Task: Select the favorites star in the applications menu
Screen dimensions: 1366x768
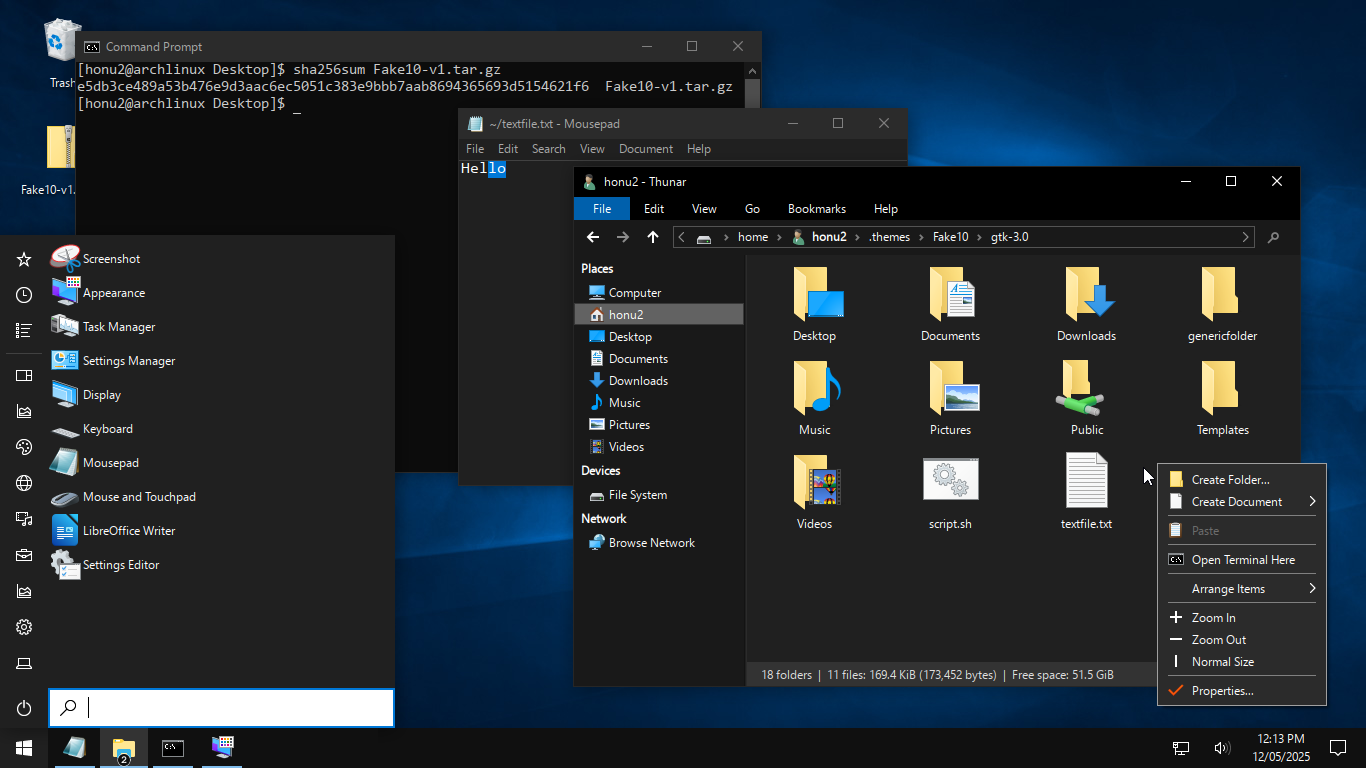Action: pyautogui.click(x=22, y=258)
